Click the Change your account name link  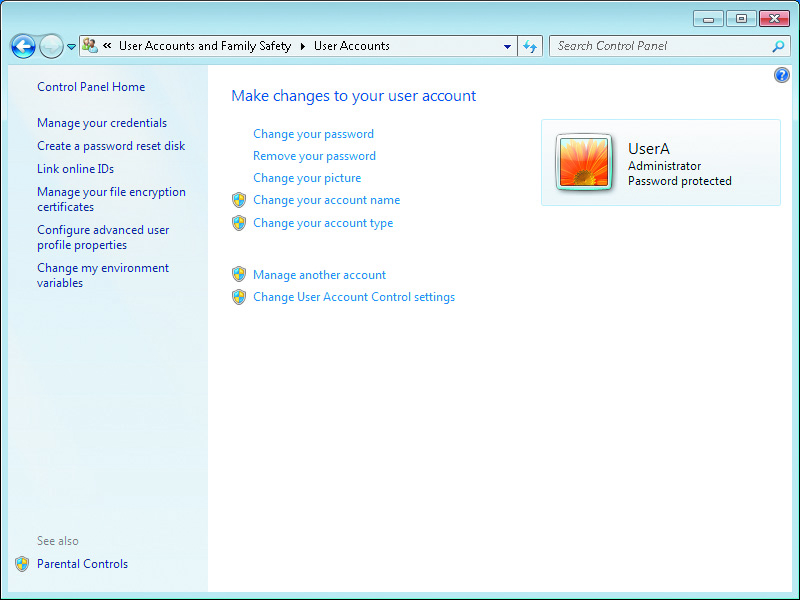coord(327,200)
